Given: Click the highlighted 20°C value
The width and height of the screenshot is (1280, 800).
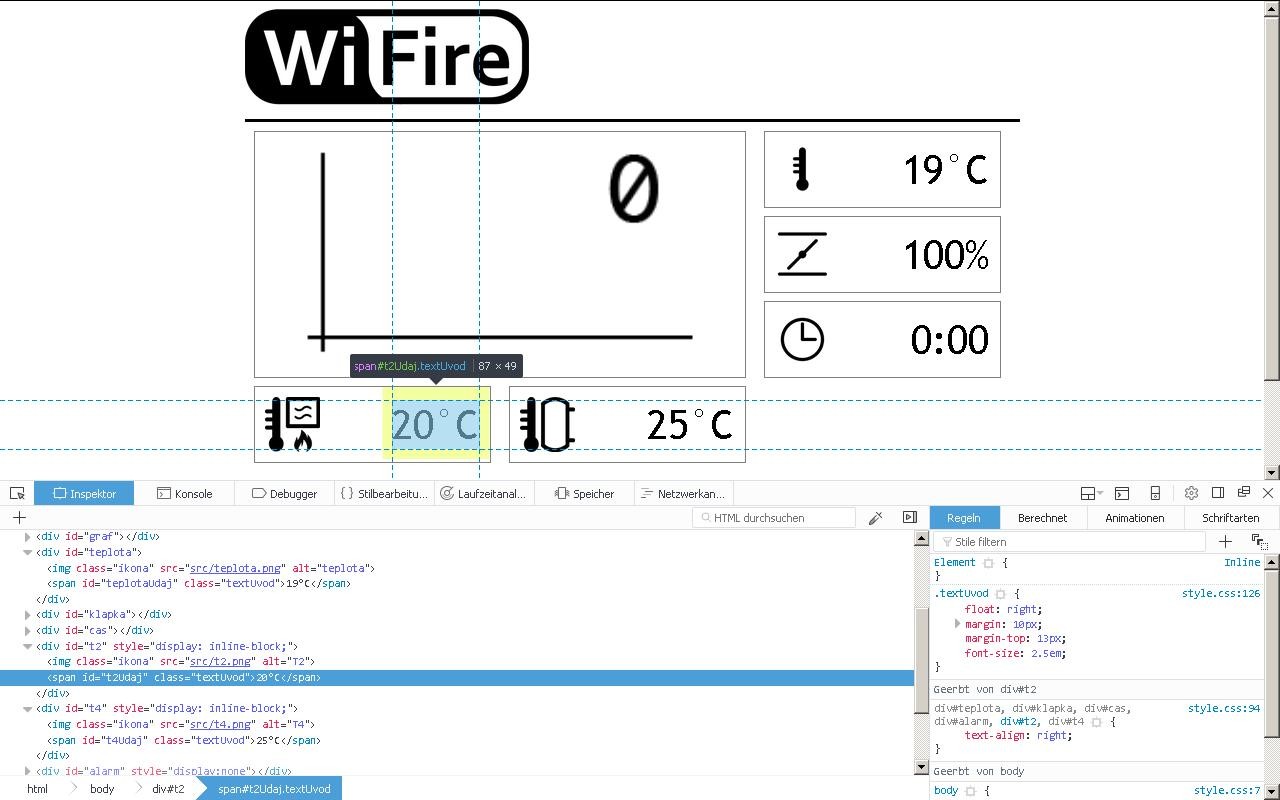Looking at the screenshot, I should (x=435, y=425).
